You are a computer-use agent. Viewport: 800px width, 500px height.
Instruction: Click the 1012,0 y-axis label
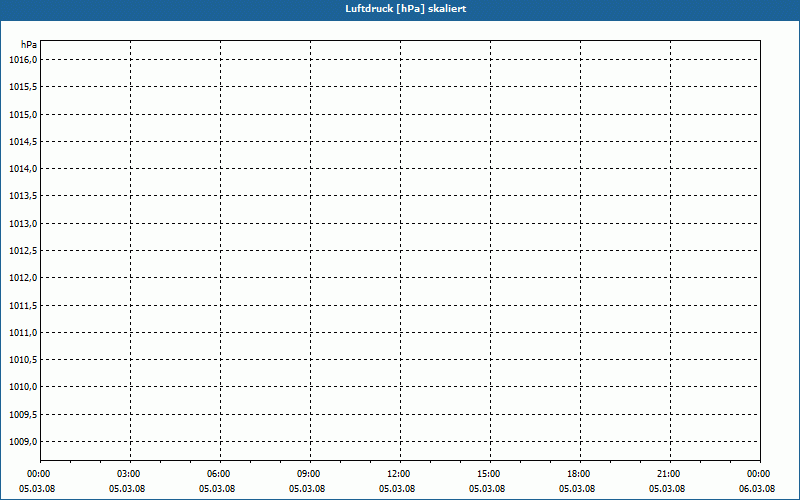[x=23, y=278]
